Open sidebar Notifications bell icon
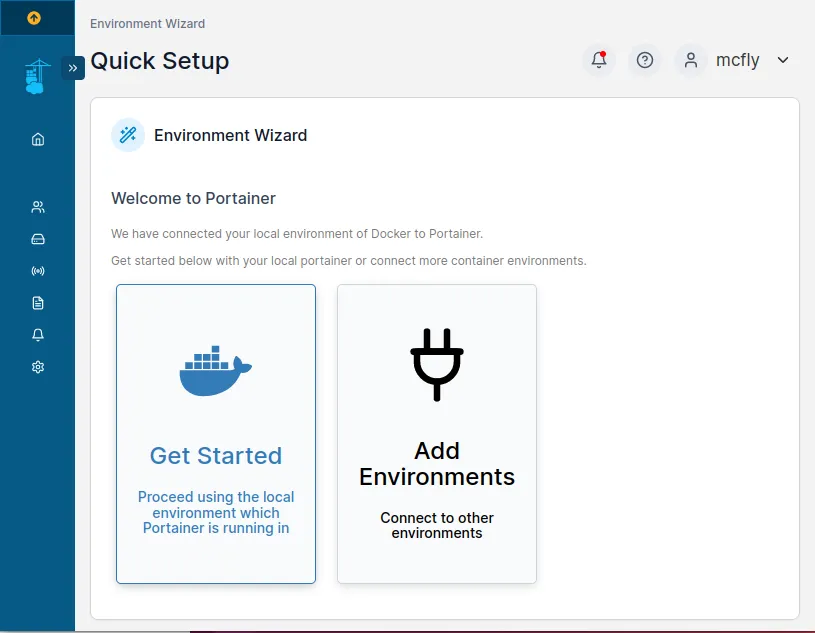 (38, 335)
